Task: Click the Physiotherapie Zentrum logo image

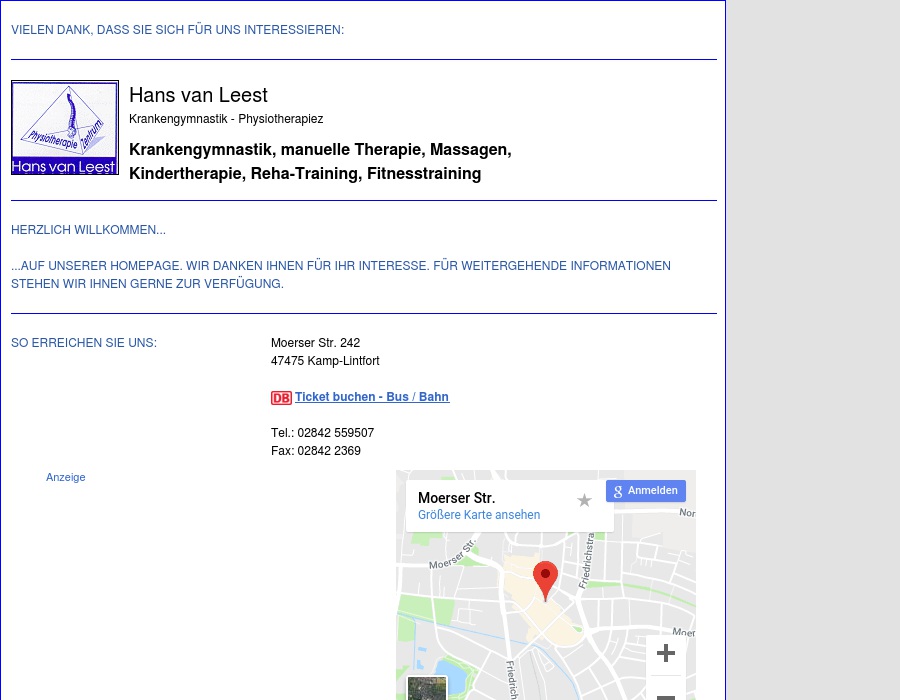Action: coord(65,128)
